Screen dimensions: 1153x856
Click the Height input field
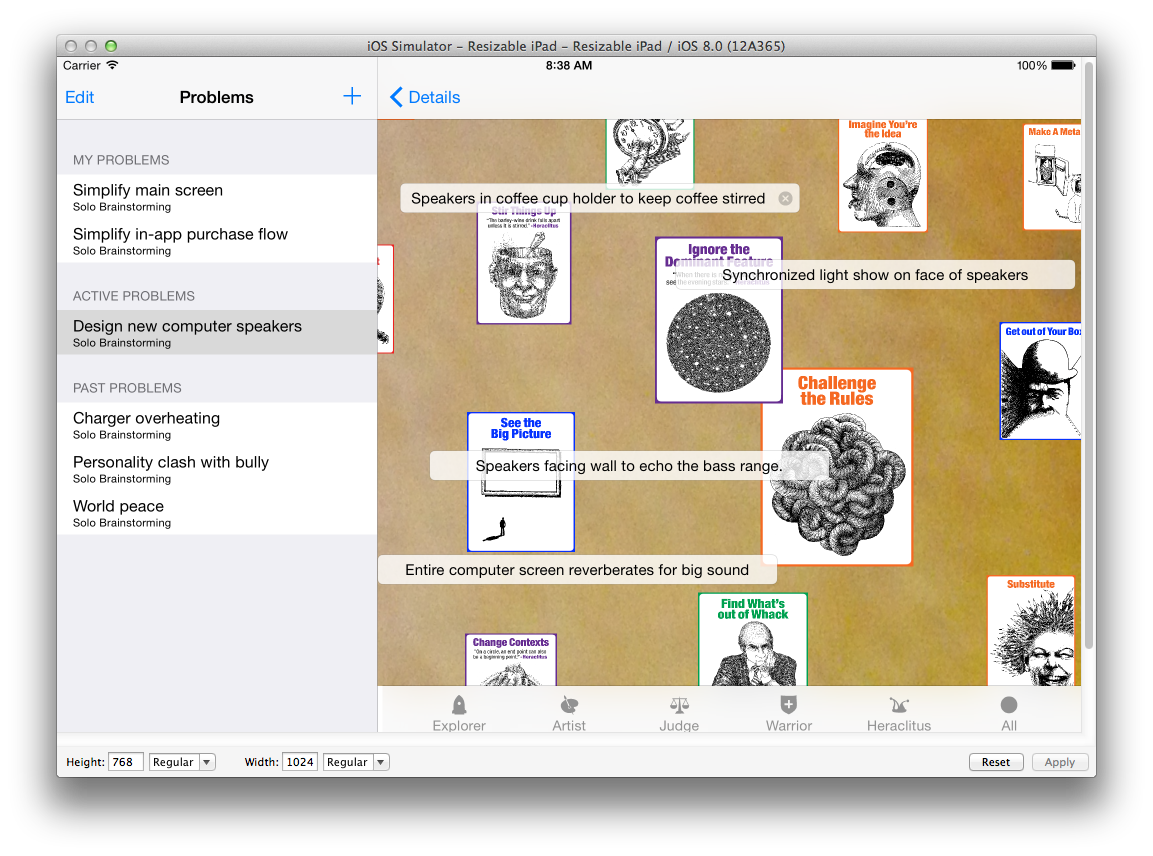125,762
